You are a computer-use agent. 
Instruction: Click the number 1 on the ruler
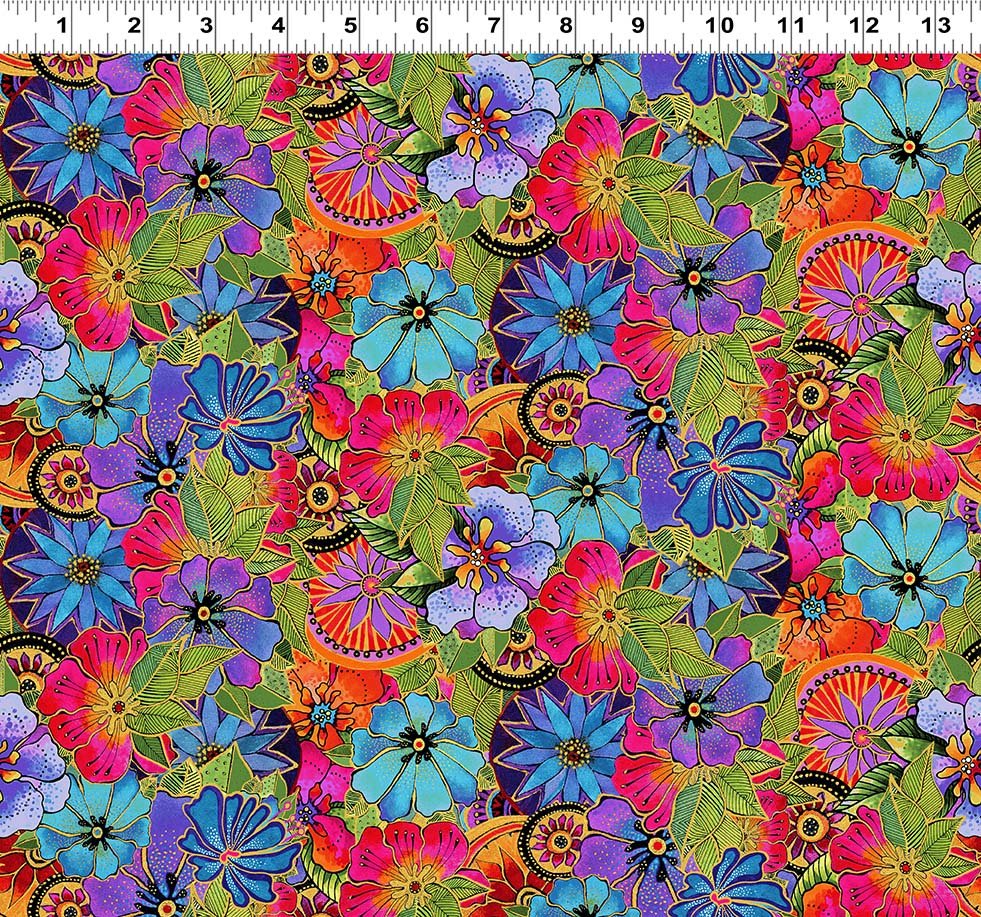pos(62,26)
